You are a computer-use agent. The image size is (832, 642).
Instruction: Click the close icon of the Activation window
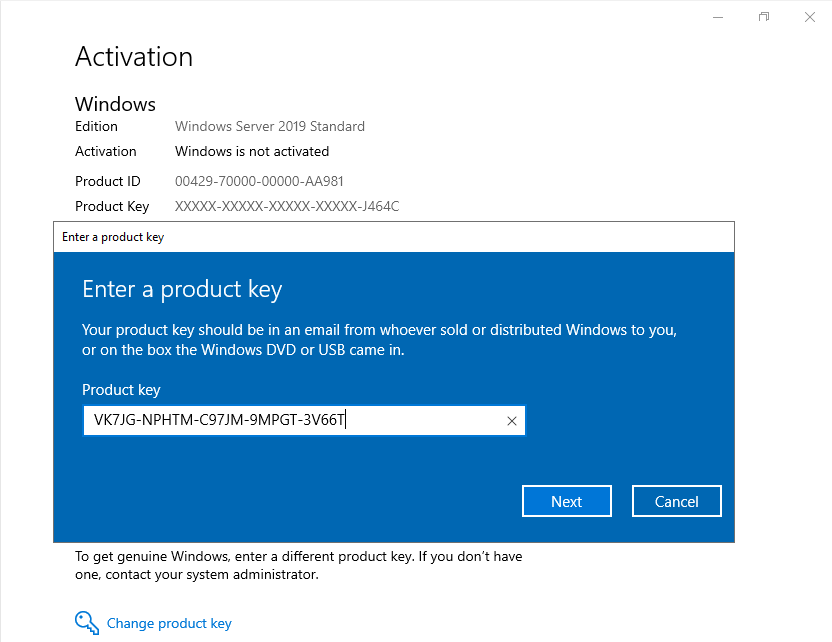point(809,16)
